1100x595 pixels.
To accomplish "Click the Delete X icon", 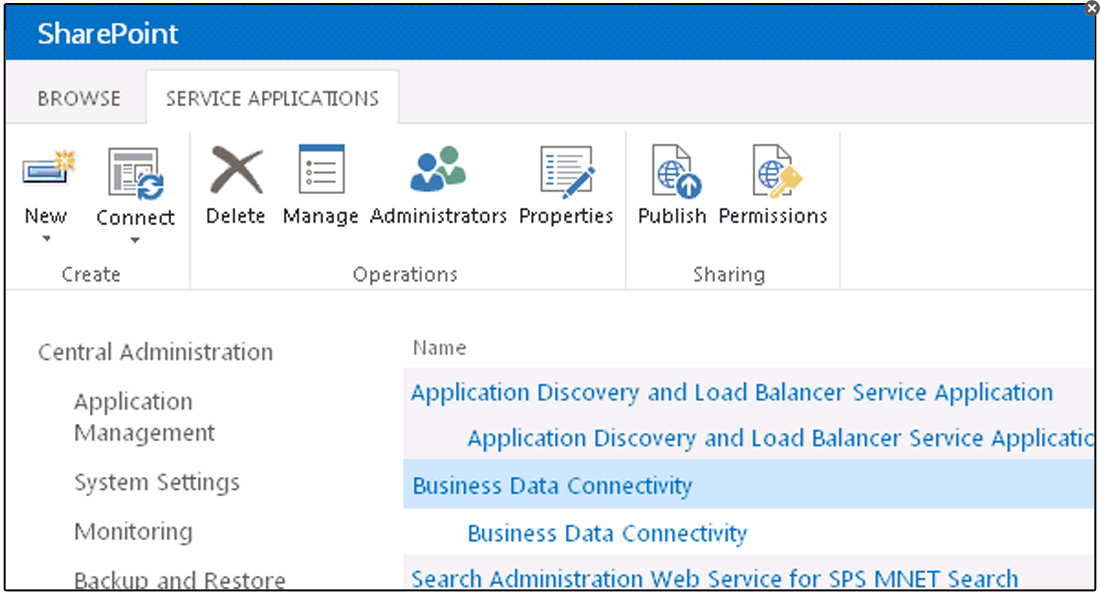I will [x=236, y=170].
